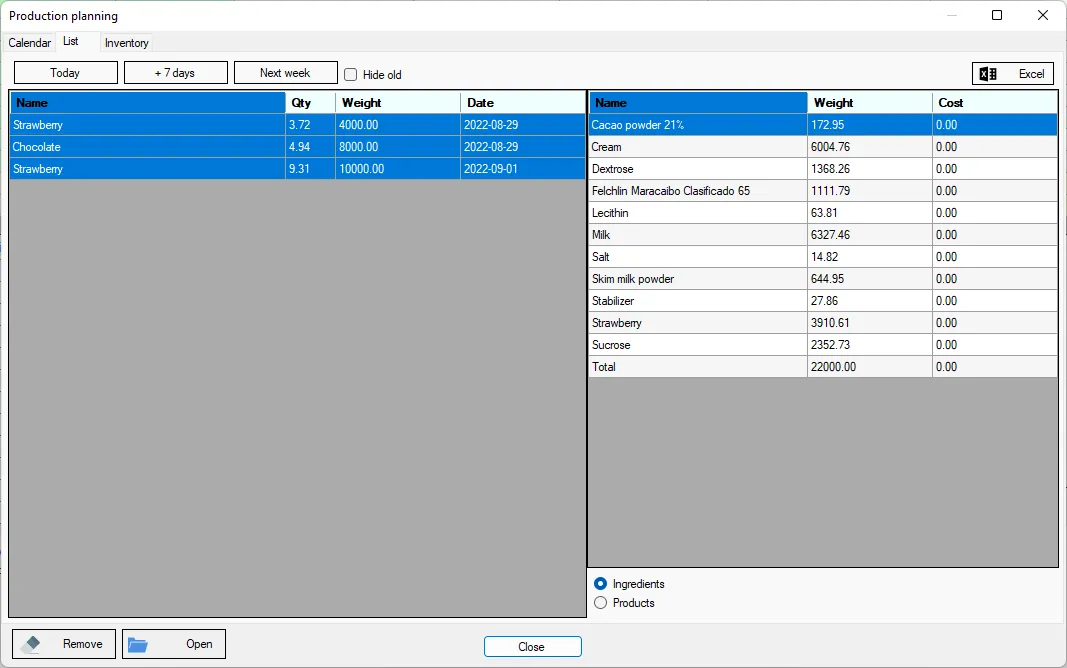Click the Salt weight 14.82
Image resolution: width=1067 pixels, height=668 pixels.
870,257
